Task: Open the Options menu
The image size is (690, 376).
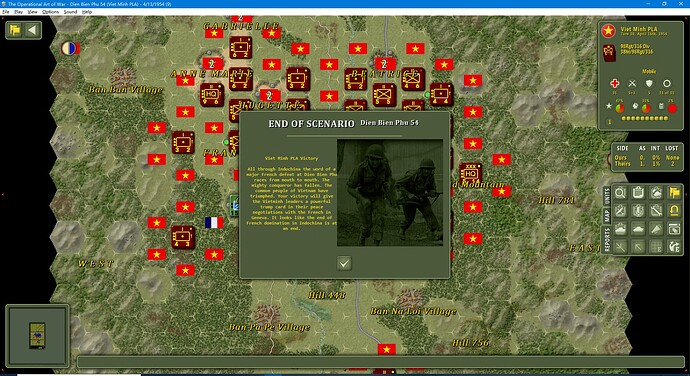Action: click(50, 12)
